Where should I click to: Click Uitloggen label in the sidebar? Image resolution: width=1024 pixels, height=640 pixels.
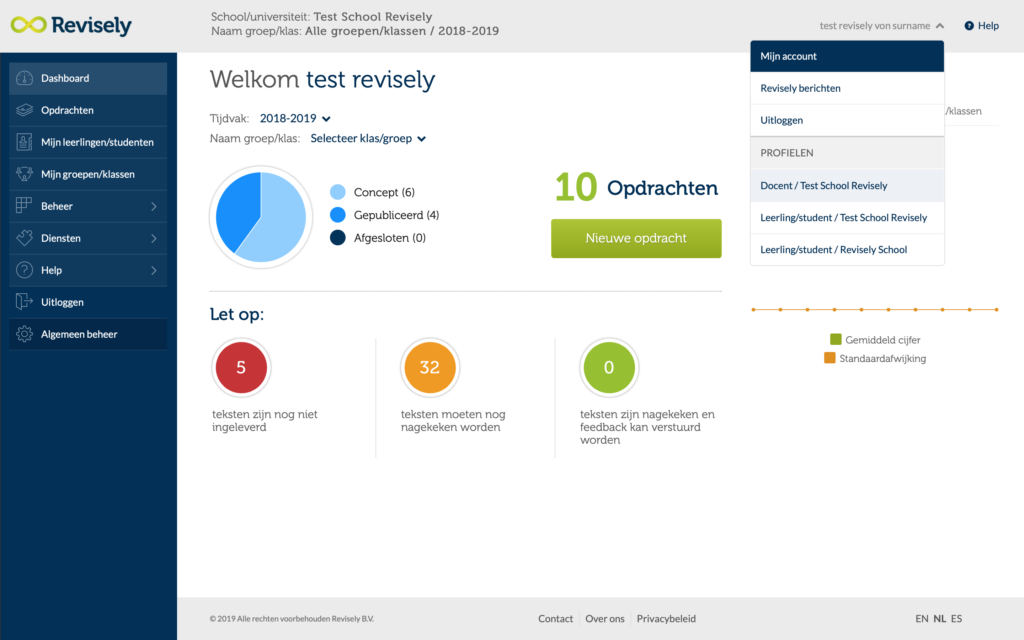(x=62, y=302)
